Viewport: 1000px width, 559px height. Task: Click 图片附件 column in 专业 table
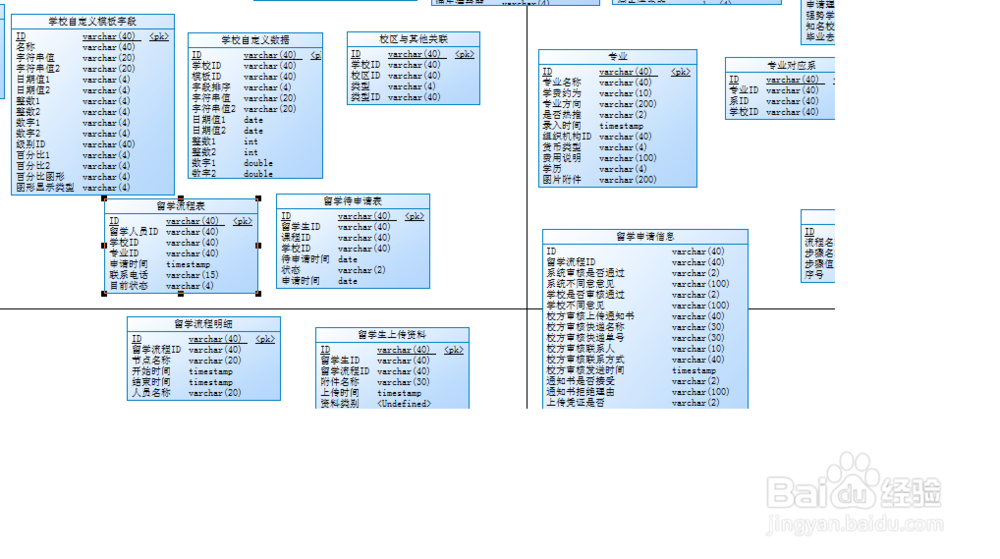562,180
